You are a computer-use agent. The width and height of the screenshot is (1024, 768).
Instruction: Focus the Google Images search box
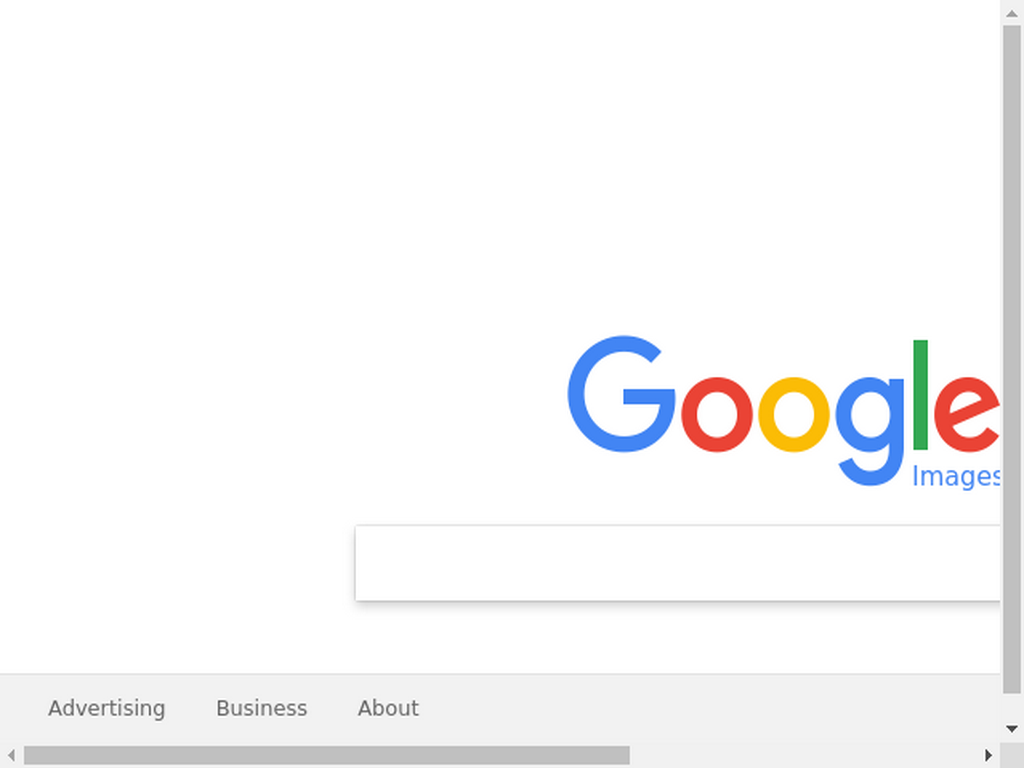click(678, 563)
